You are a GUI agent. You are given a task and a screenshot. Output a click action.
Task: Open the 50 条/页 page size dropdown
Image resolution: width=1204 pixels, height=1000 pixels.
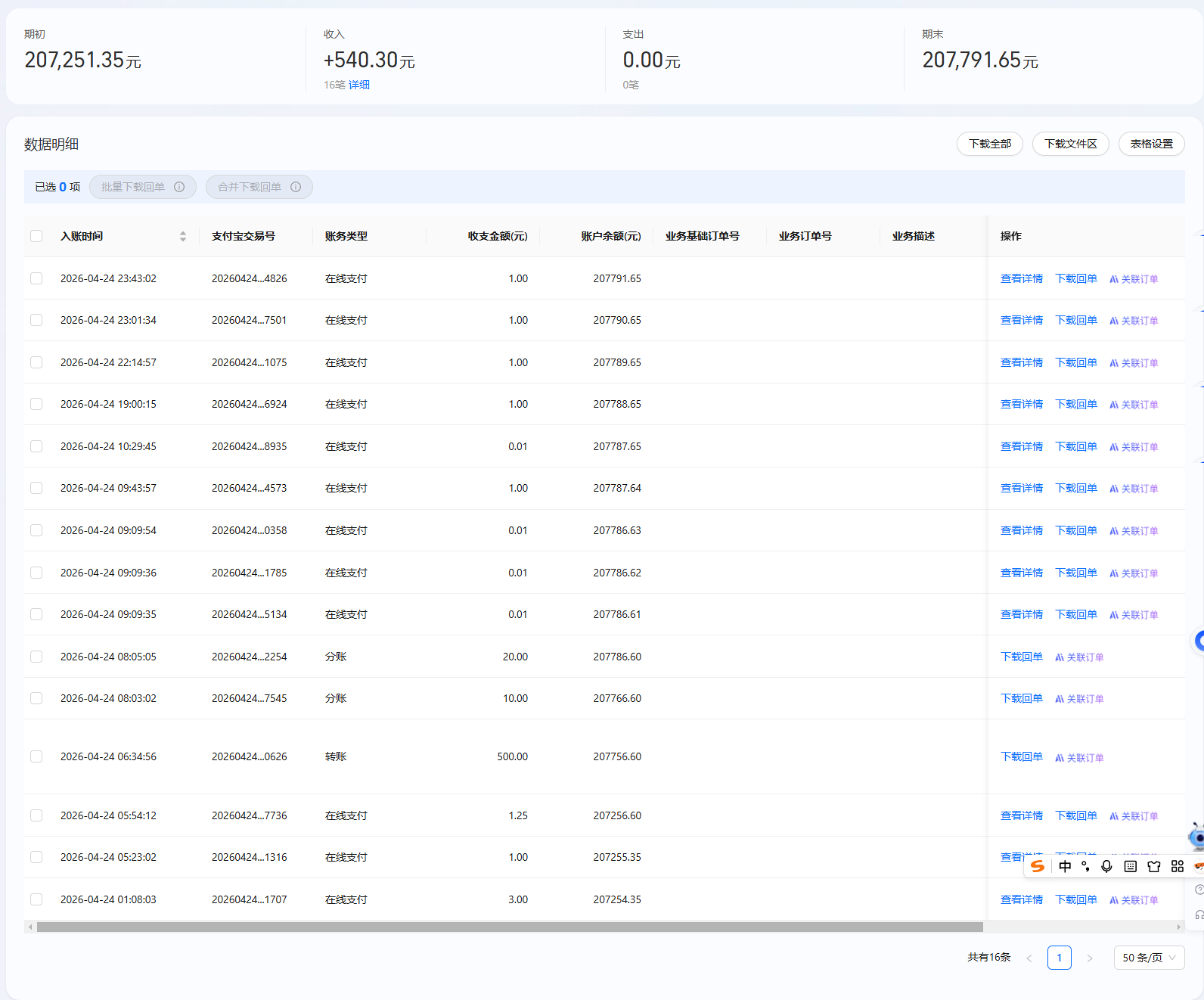[1148, 958]
